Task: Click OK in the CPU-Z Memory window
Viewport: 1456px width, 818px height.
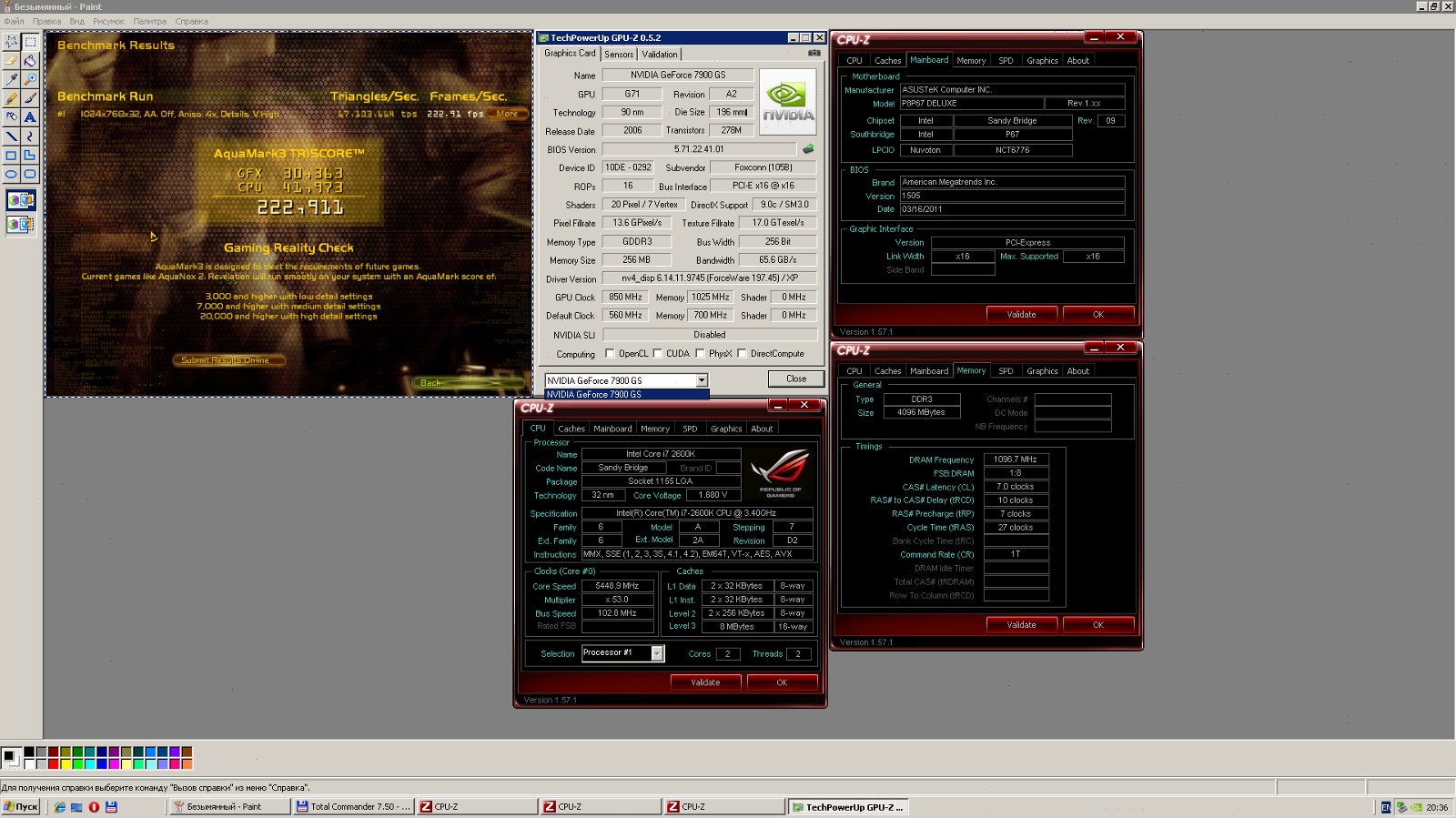Action: tap(1098, 625)
